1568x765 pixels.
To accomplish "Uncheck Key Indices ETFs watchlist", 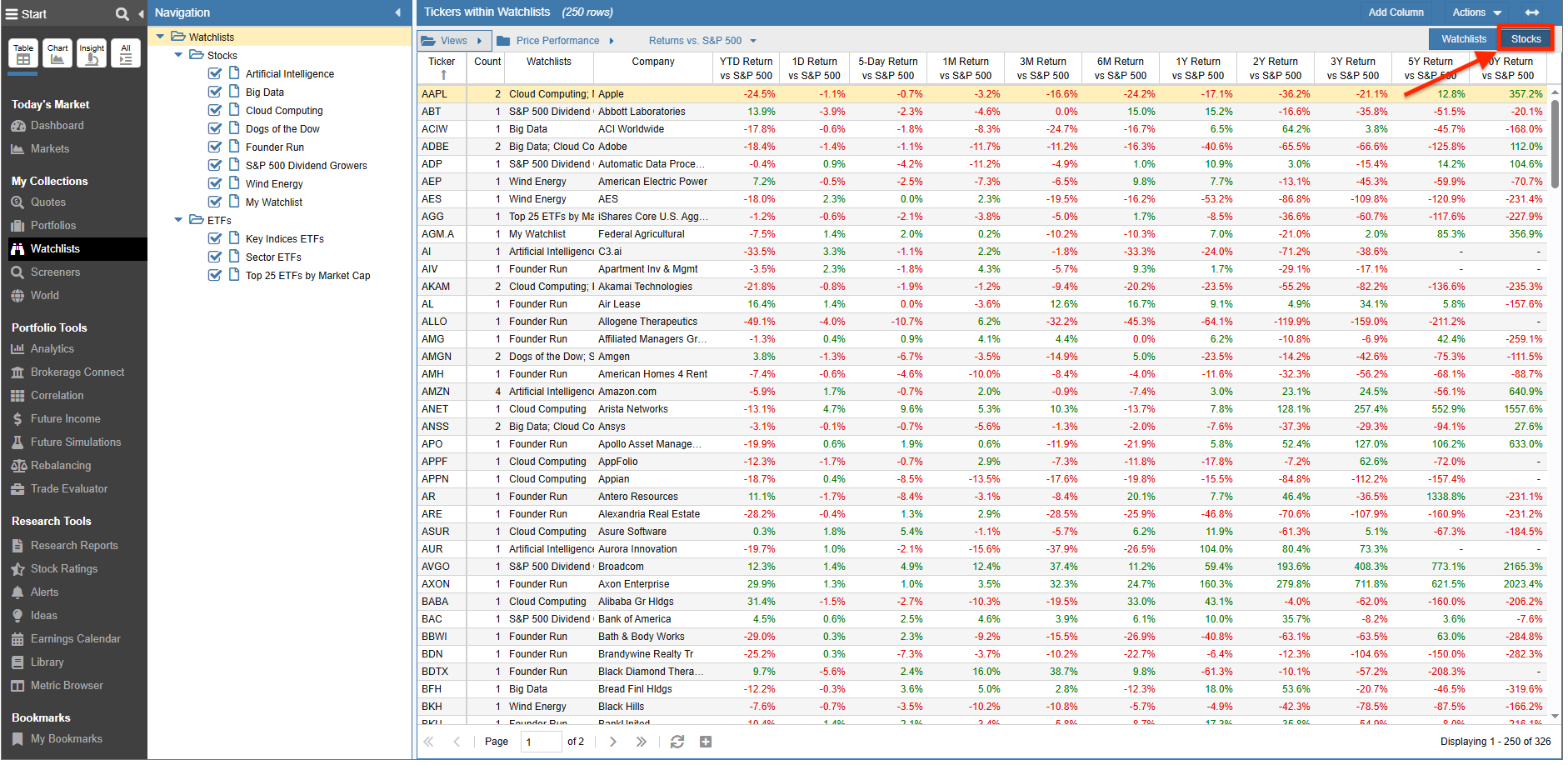I will pos(215,238).
